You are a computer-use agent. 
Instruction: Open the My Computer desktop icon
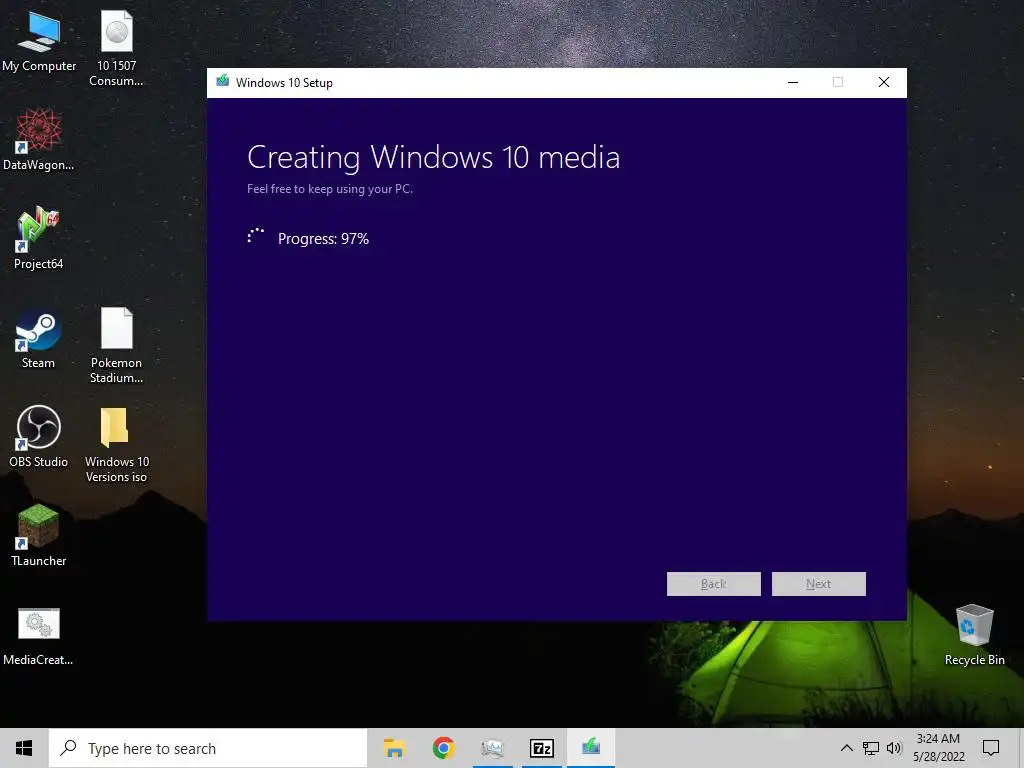[x=39, y=40]
